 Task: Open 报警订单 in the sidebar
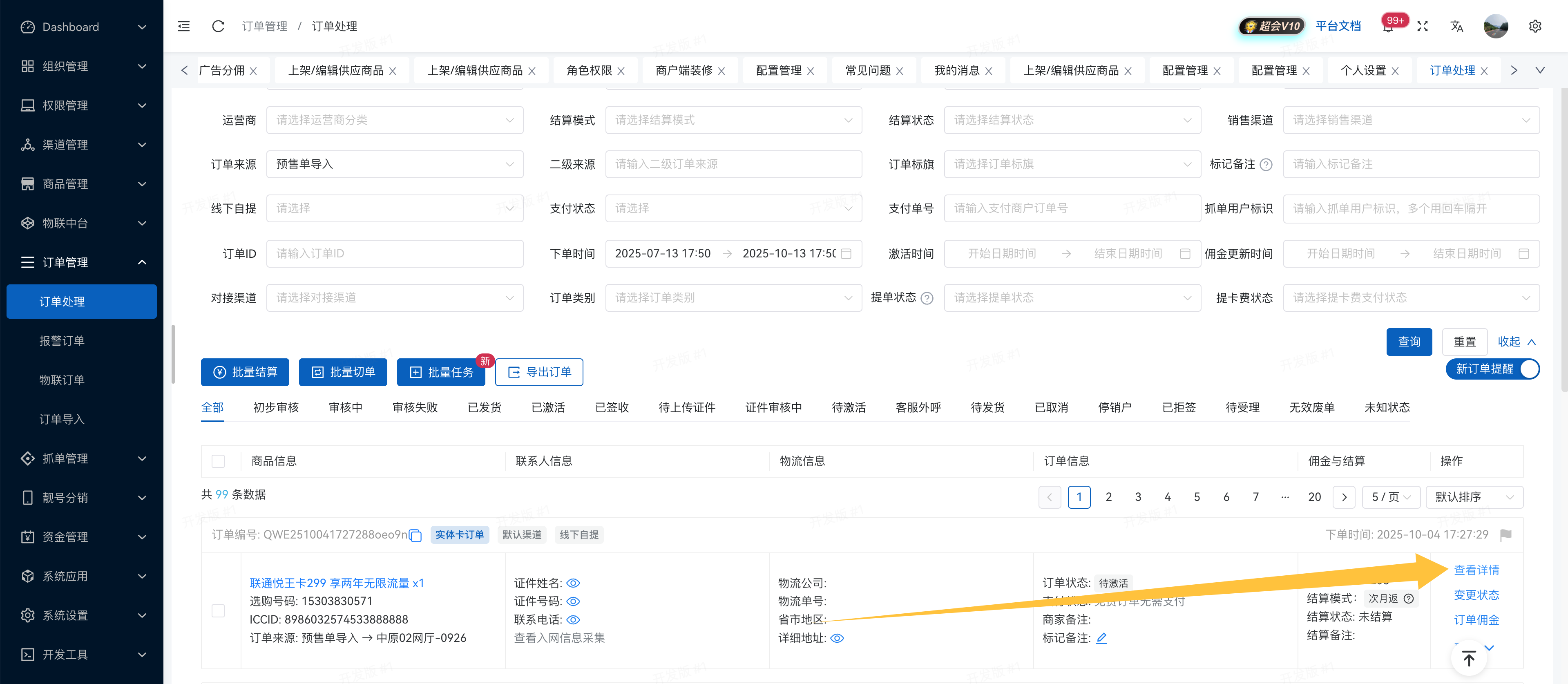[61, 341]
